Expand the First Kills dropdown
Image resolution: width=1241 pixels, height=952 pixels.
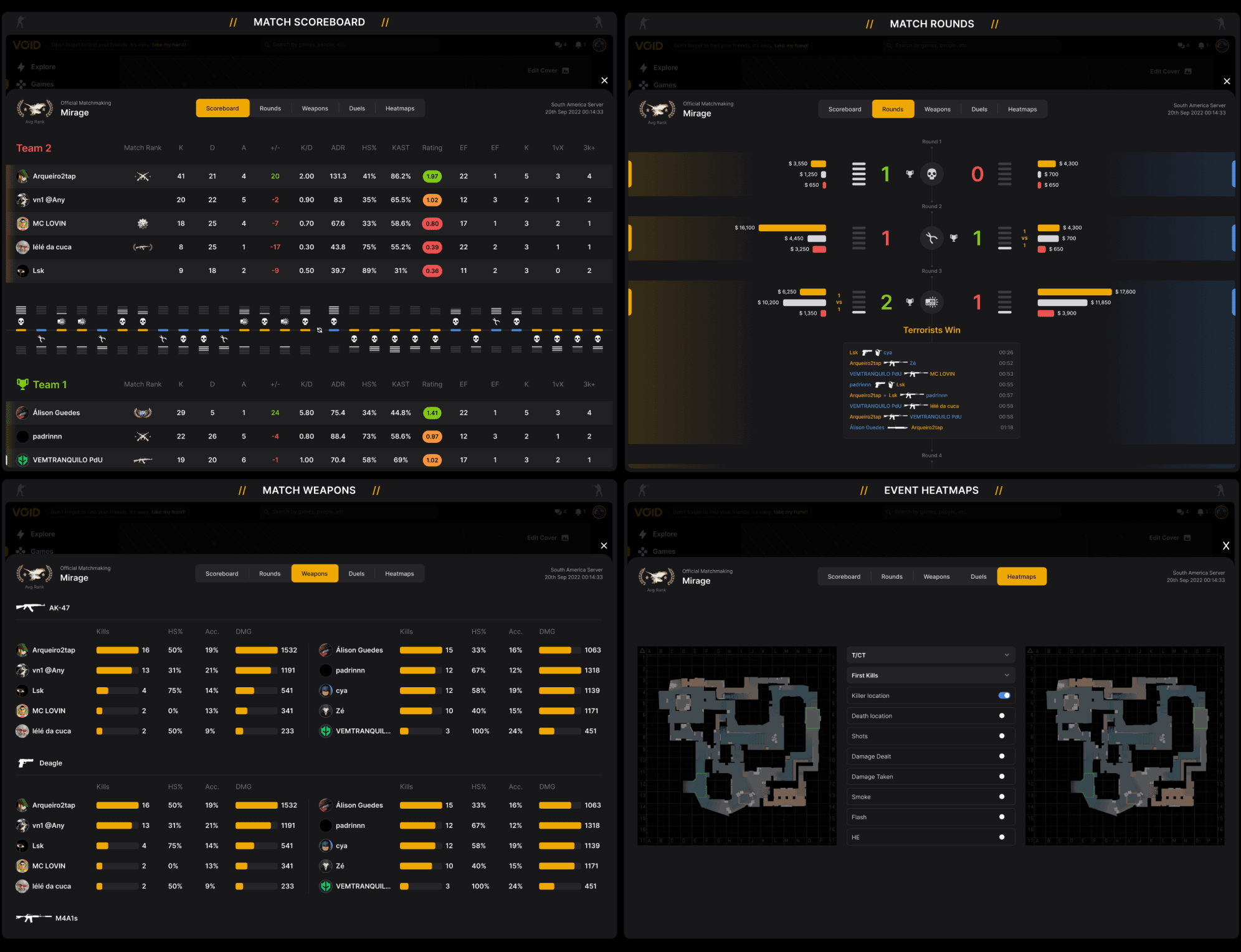(x=930, y=675)
